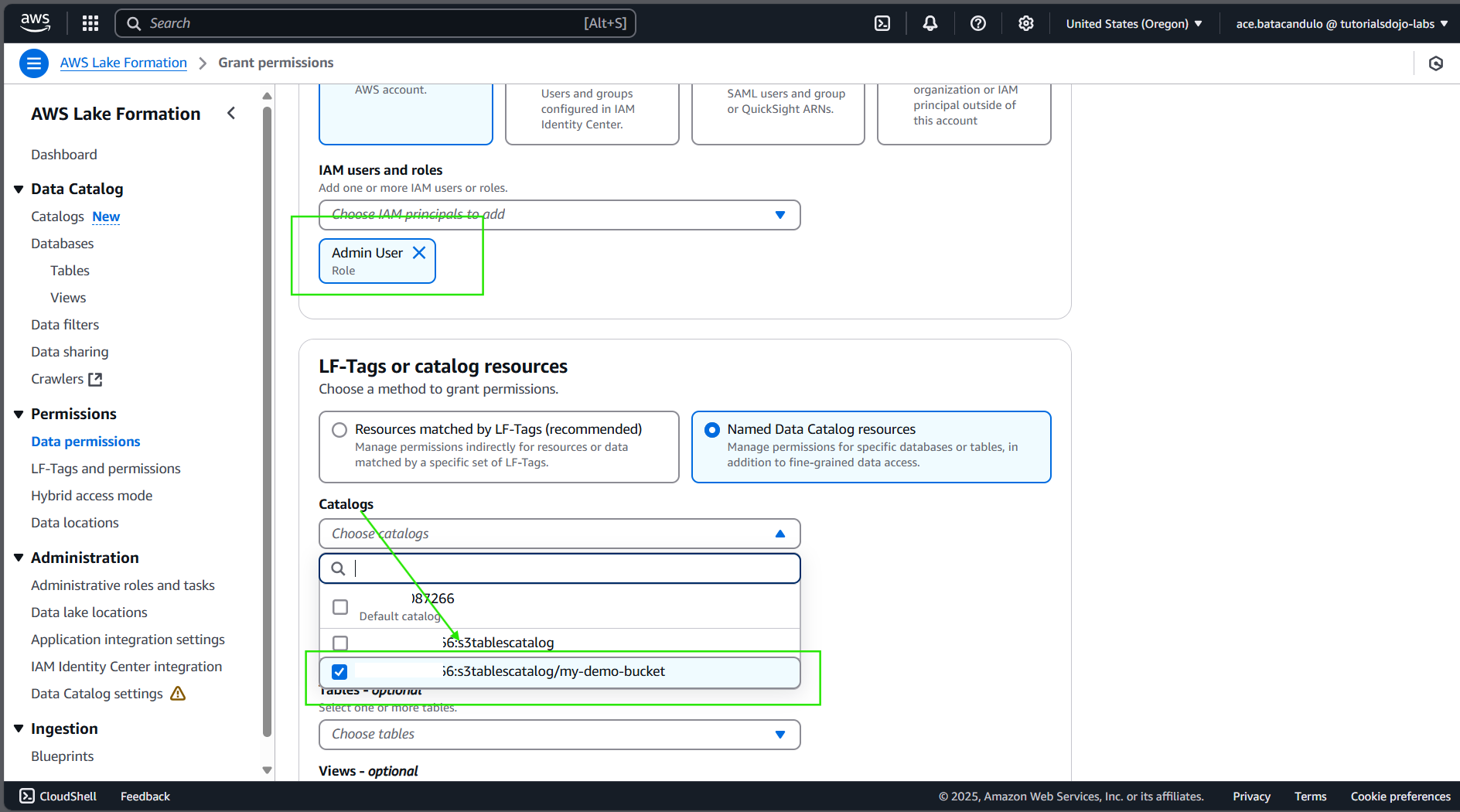Collapse the AWS Lake Formation sidebar
The width and height of the screenshot is (1460, 812).
[231, 114]
